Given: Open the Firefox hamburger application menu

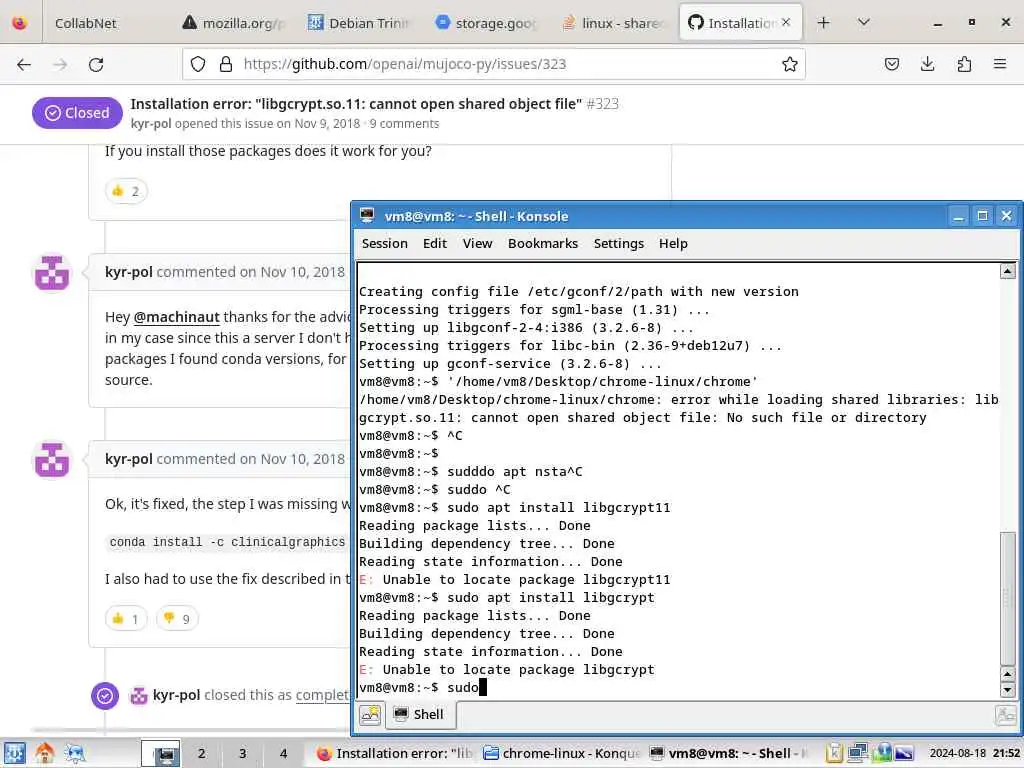Looking at the screenshot, I should (x=1000, y=64).
